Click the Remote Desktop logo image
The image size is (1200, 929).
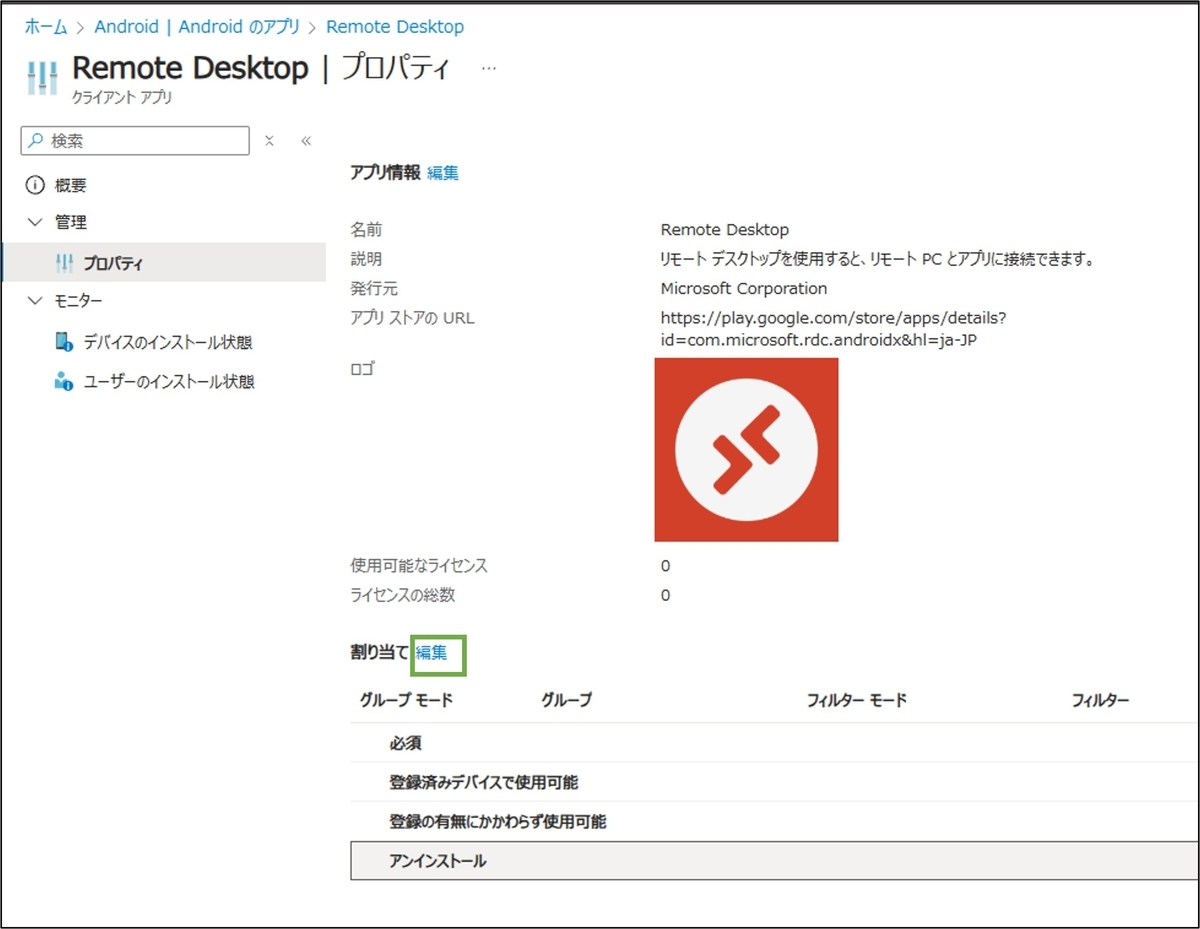pos(746,449)
